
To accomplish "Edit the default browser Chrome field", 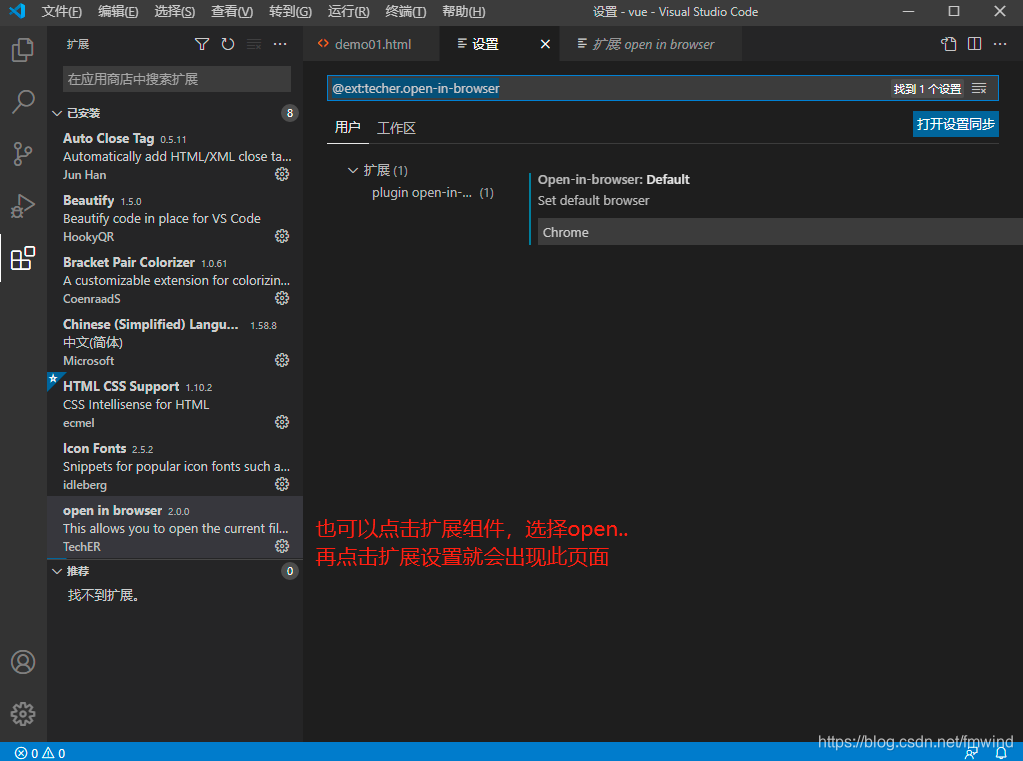I will [x=780, y=232].
